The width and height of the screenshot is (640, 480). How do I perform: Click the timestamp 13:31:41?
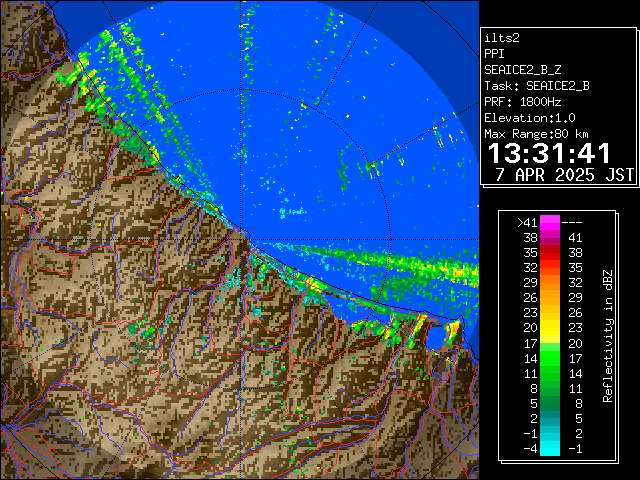coord(549,153)
